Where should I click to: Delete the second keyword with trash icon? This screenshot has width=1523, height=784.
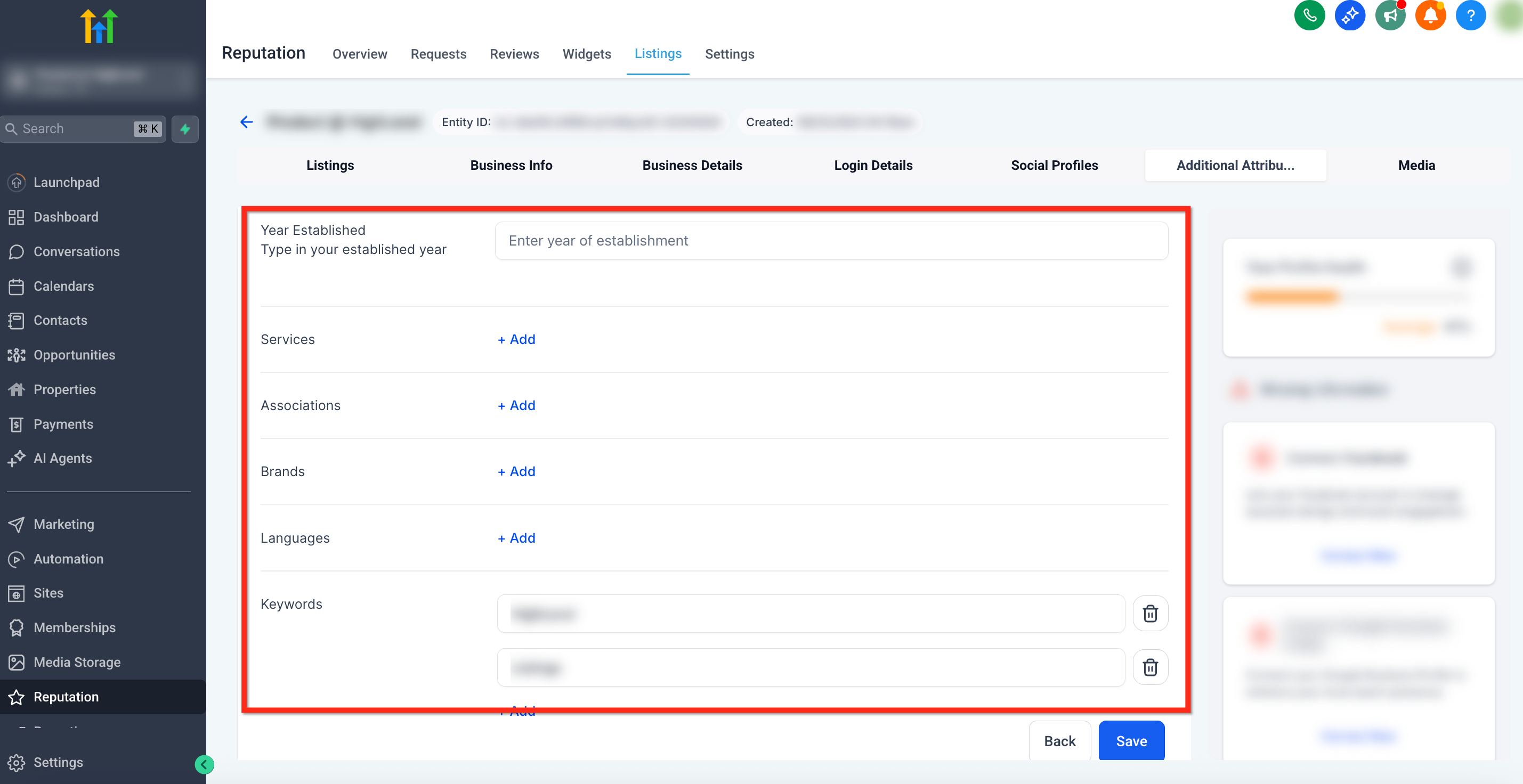pyautogui.click(x=1150, y=667)
